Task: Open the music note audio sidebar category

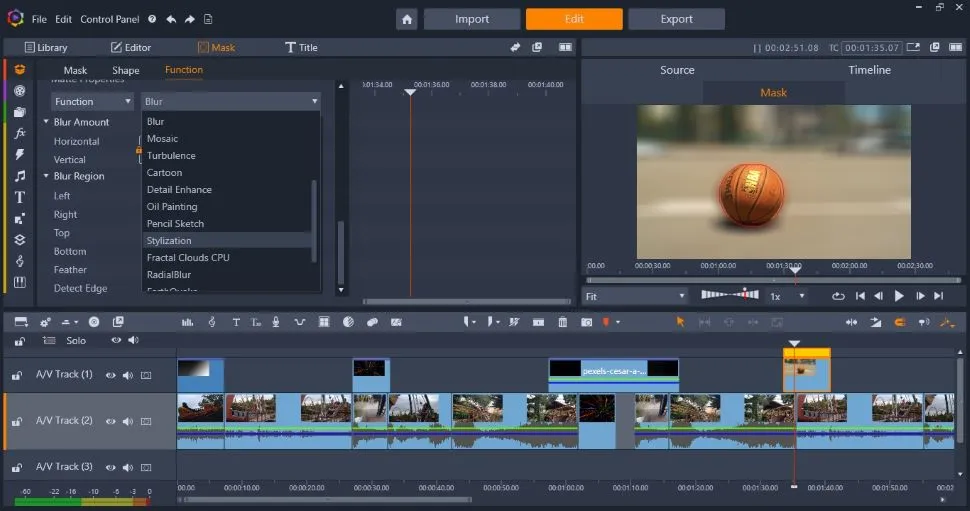Action: pos(19,176)
